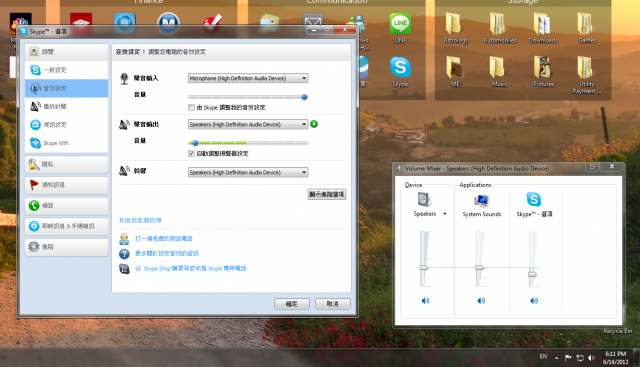Open the Games folder on desktop
The width and height of the screenshot is (640, 367).
point(587,27)
